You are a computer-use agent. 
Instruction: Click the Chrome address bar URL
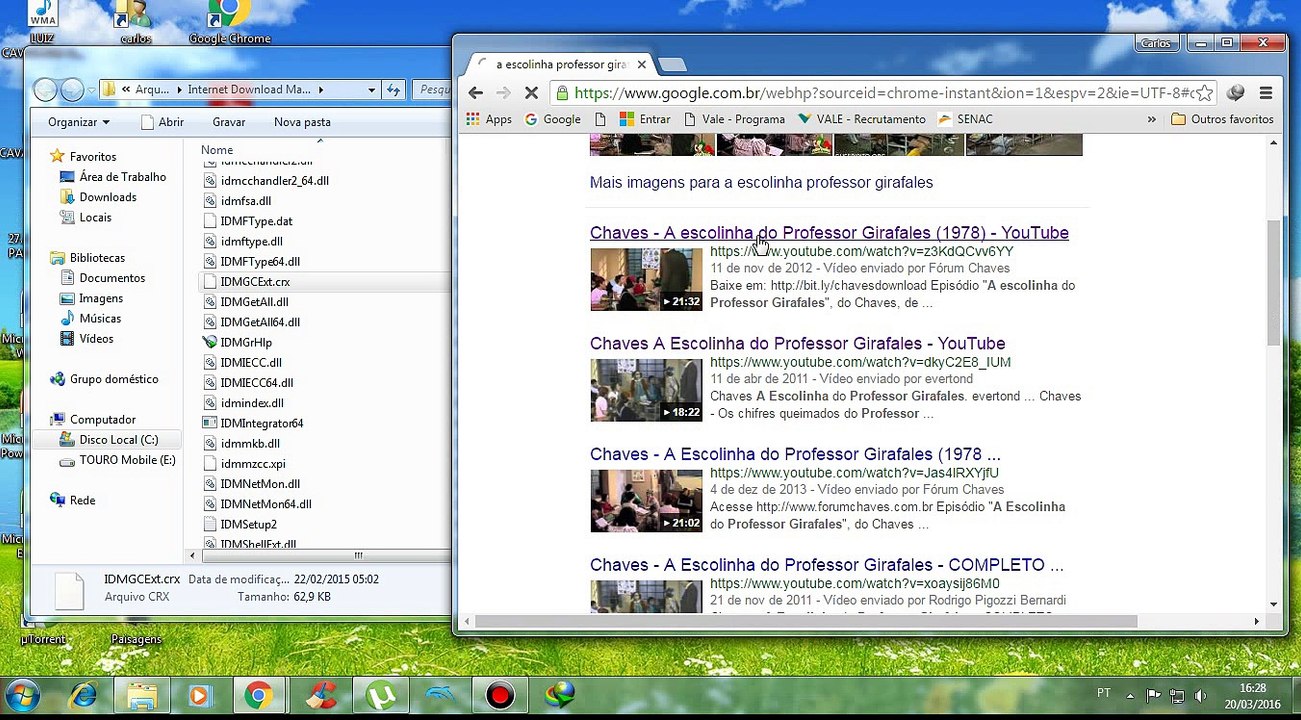(x=884, y=93)
